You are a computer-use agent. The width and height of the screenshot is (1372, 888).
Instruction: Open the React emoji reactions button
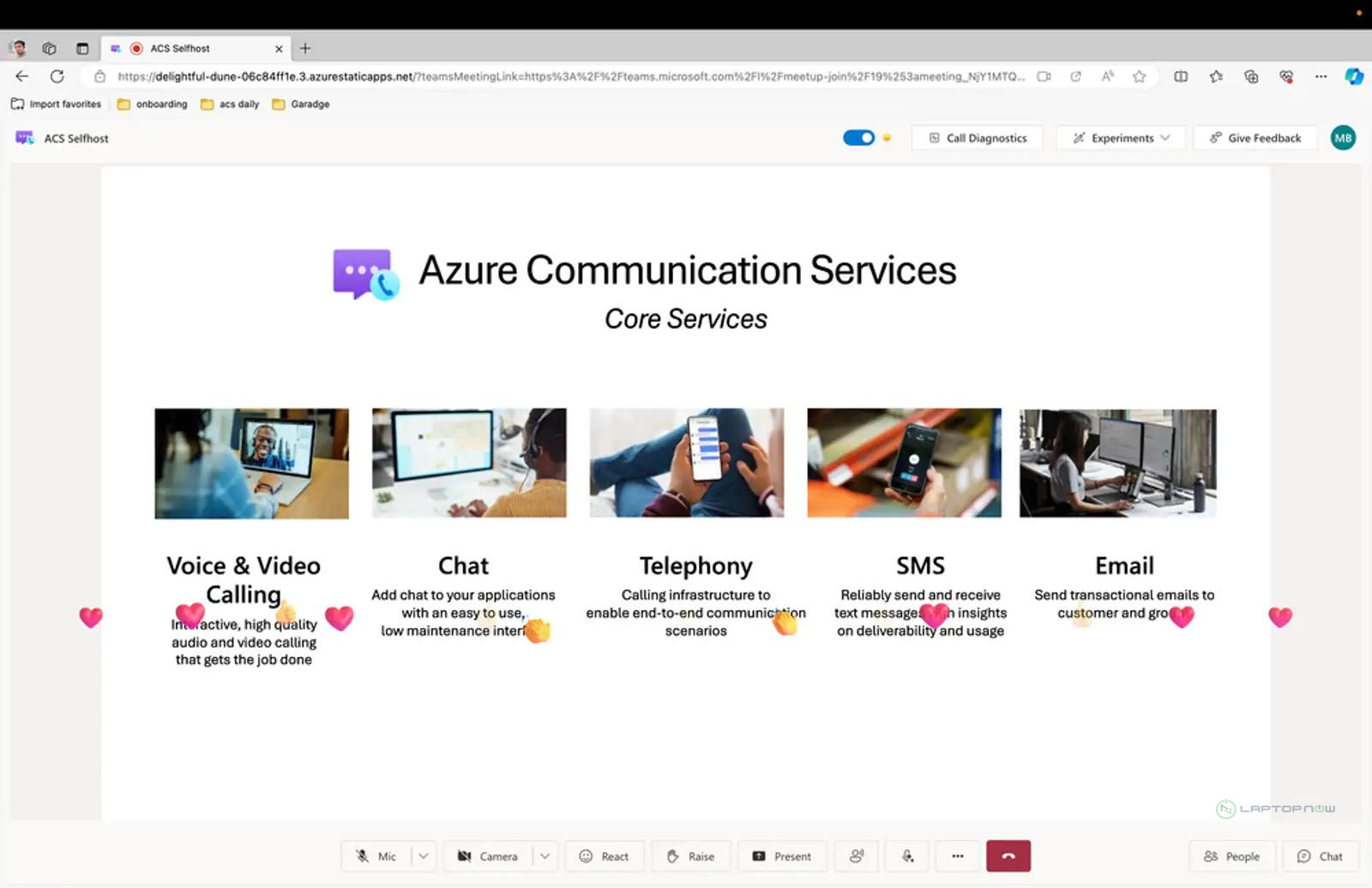pyautogui.click(x=604, y=856)
